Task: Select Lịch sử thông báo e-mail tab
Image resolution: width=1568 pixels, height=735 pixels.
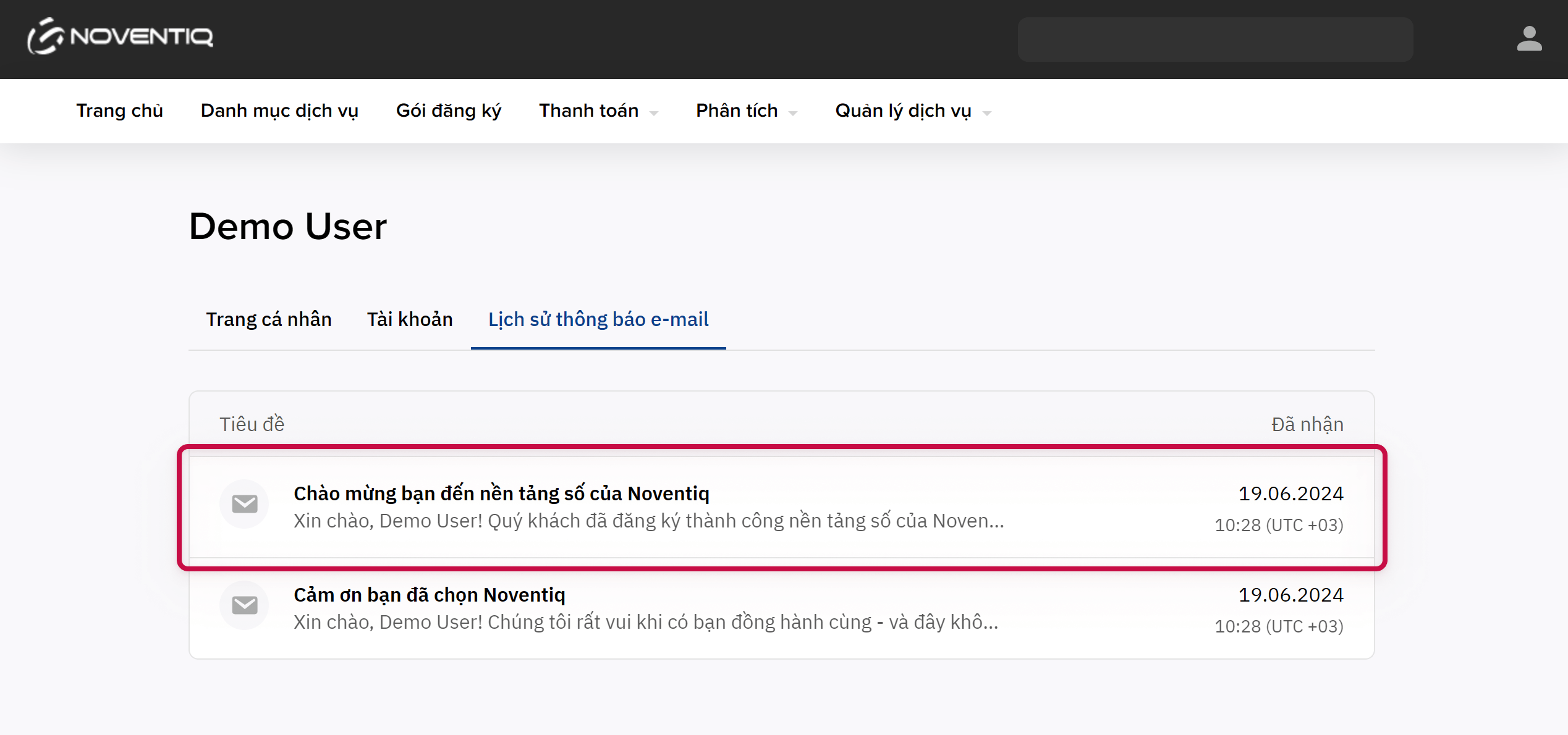Action: pos(598,319)
